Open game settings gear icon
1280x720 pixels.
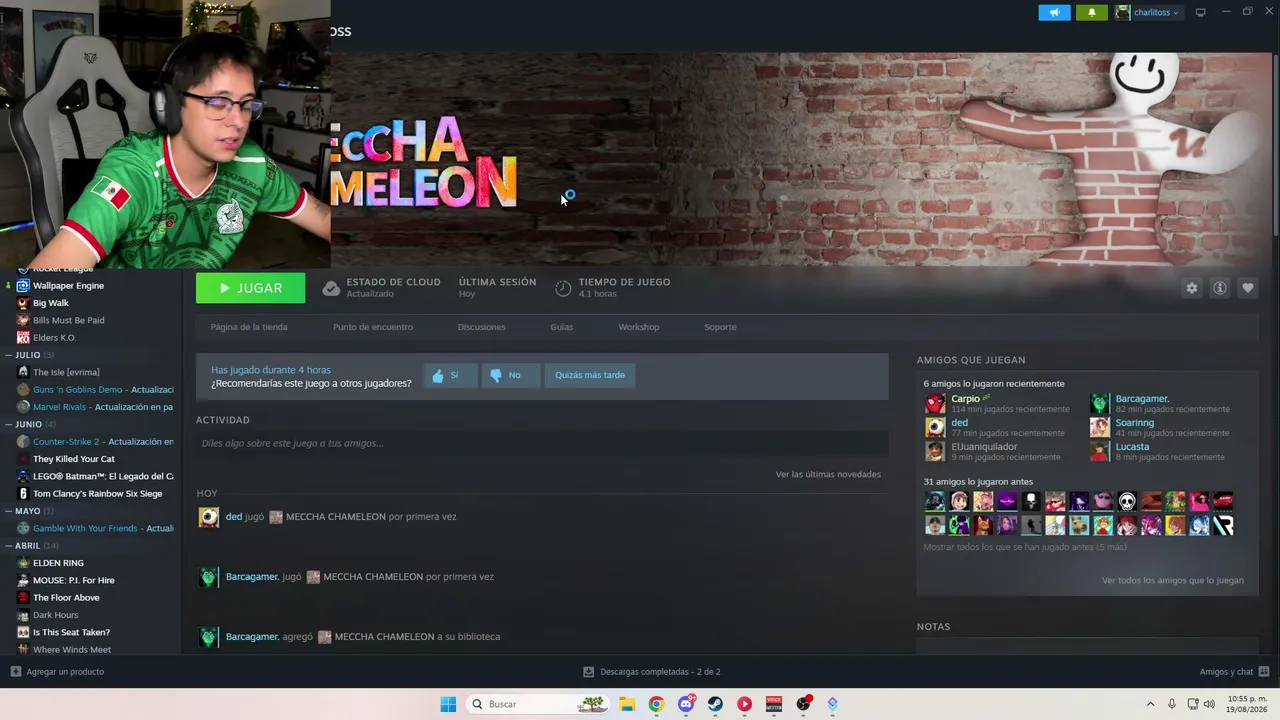tap(1192, 288)
